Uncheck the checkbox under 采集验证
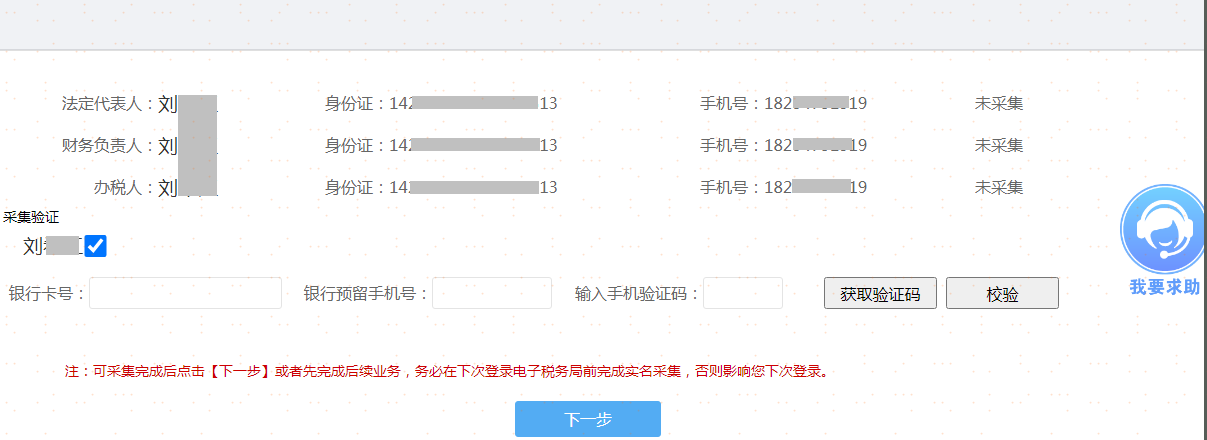The width and height of the screenshot is (1207, 440). (x=96, y=246)
